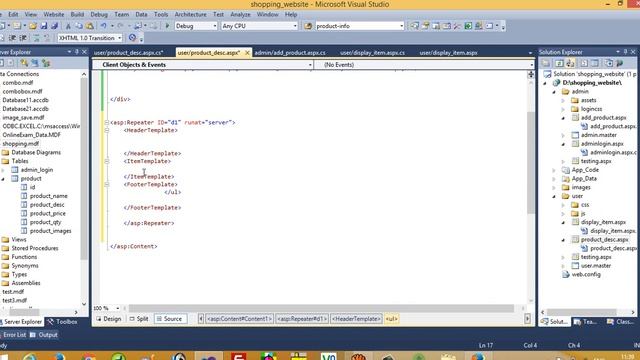Click the ASP.NET Configuration icon in Solution Explorer

click(620, 63)
